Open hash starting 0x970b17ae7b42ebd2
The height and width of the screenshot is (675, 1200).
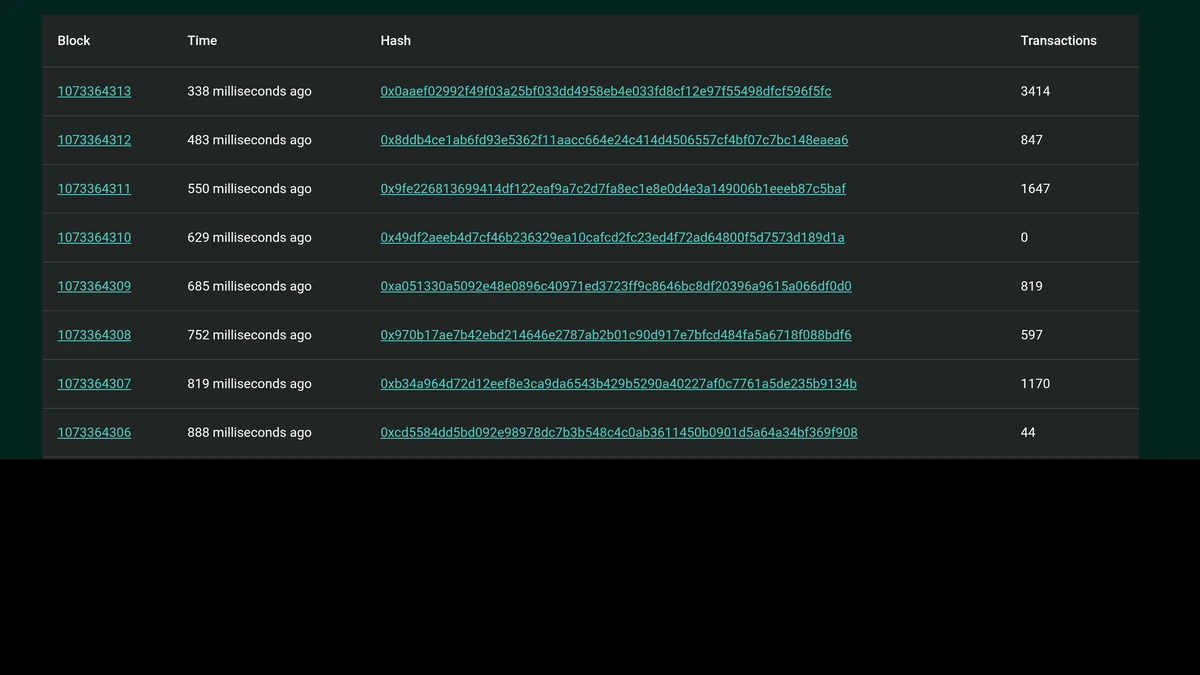coord(616,335)
